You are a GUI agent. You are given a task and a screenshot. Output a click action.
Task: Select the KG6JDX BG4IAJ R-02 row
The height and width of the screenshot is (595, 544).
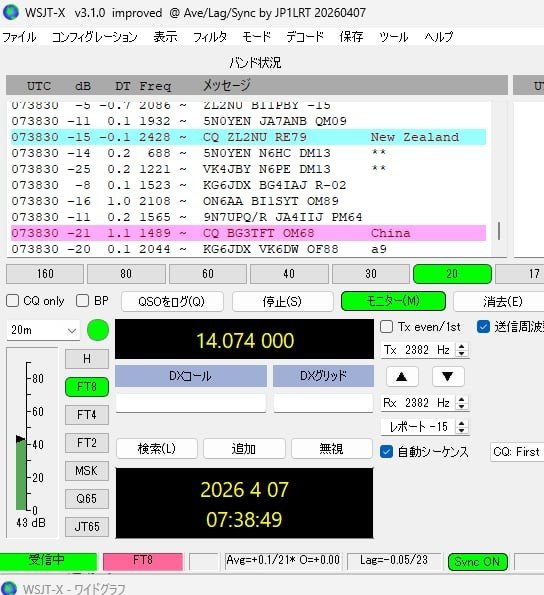pyautogui.click(x=248, y=185)
